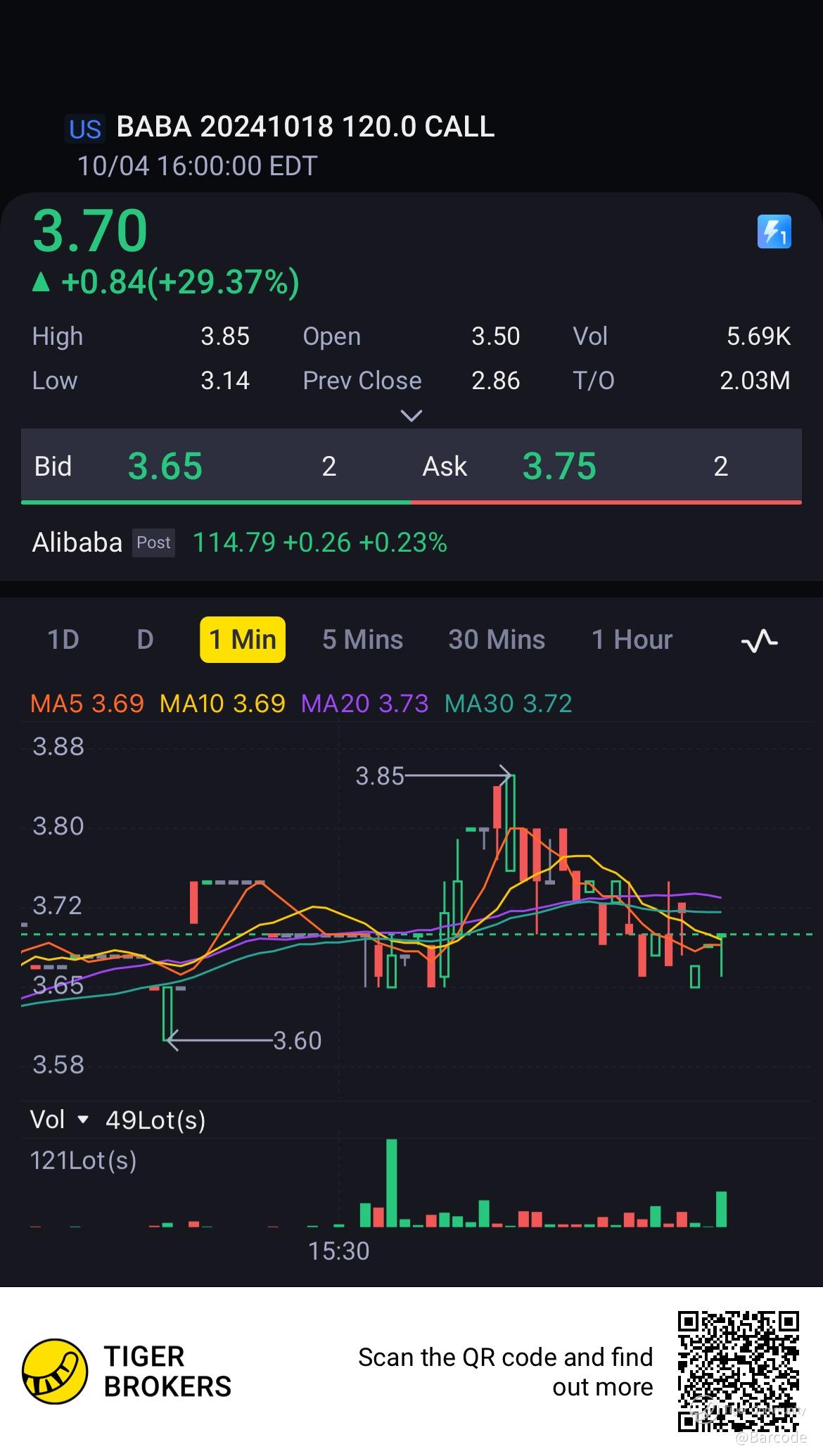This screenshot has height=1456, width=823.
Task: Open the Vol indicator dropdown arrow
Action: 82,1120
